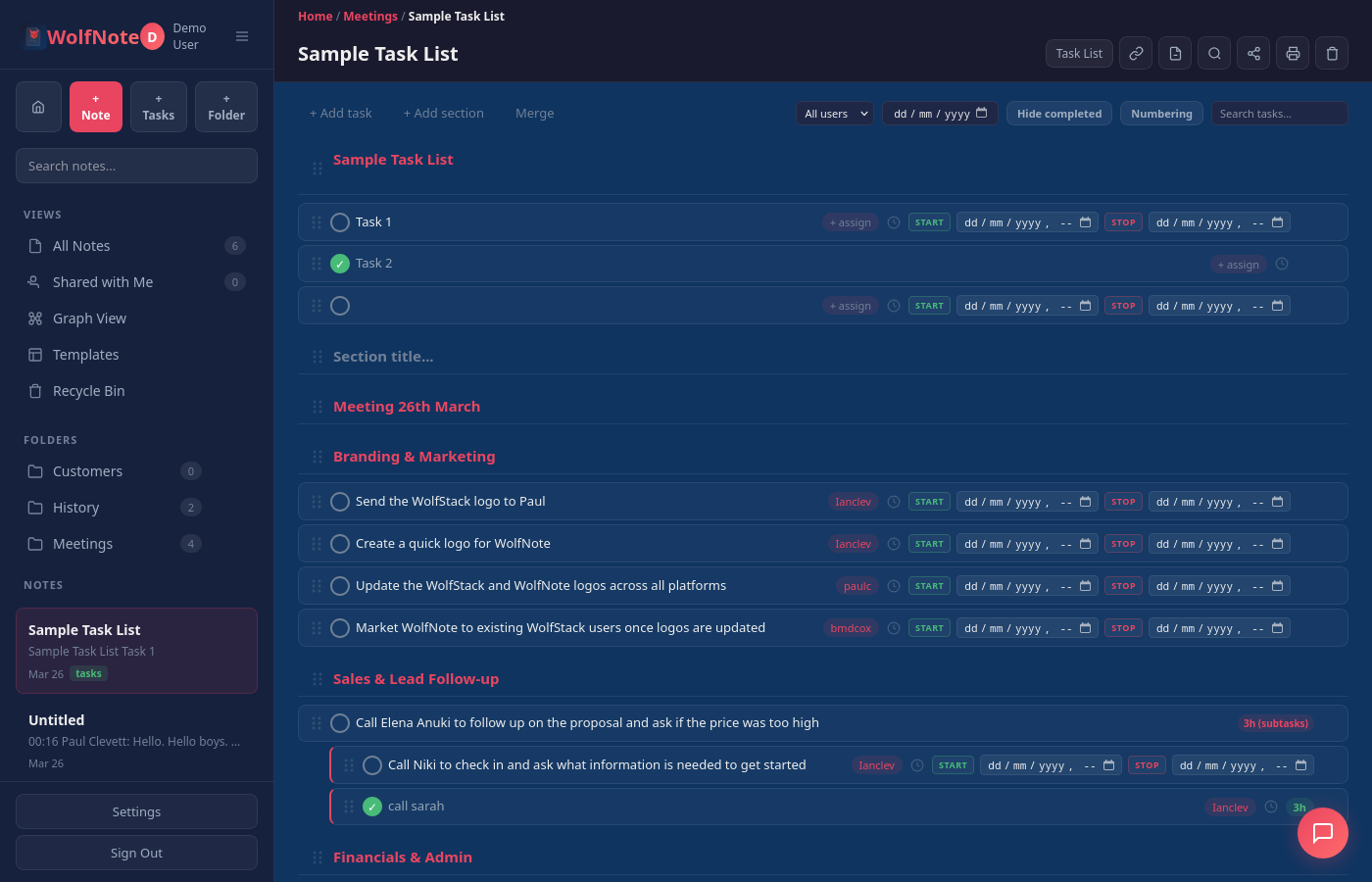Click drag handle beside Sample Task List heading
This screenshot has width=1372, height=882.
(318, 169)
